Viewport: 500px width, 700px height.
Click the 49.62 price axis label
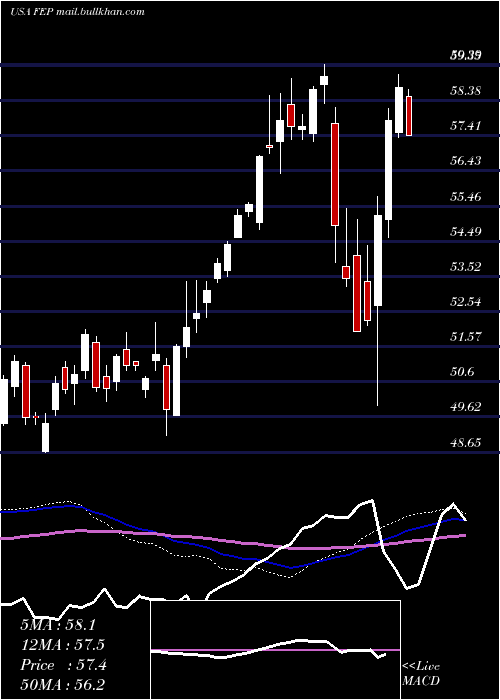click(465, 407)
